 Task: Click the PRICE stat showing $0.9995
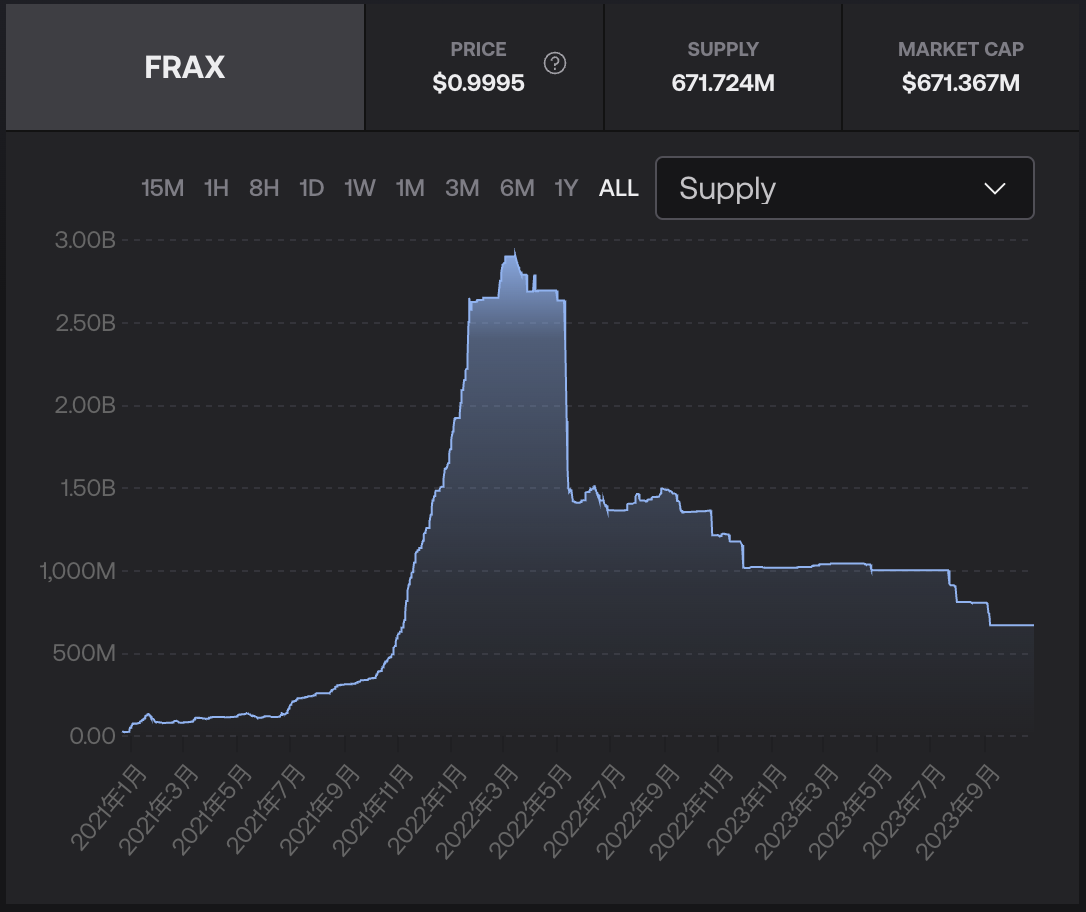(479, 66)
